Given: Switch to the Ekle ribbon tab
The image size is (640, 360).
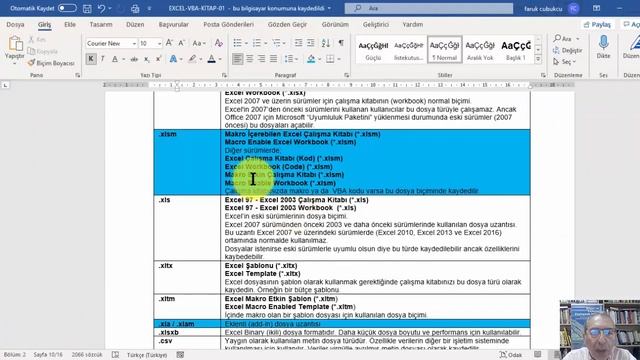Looking at the screenshot, I should point(70,24).
